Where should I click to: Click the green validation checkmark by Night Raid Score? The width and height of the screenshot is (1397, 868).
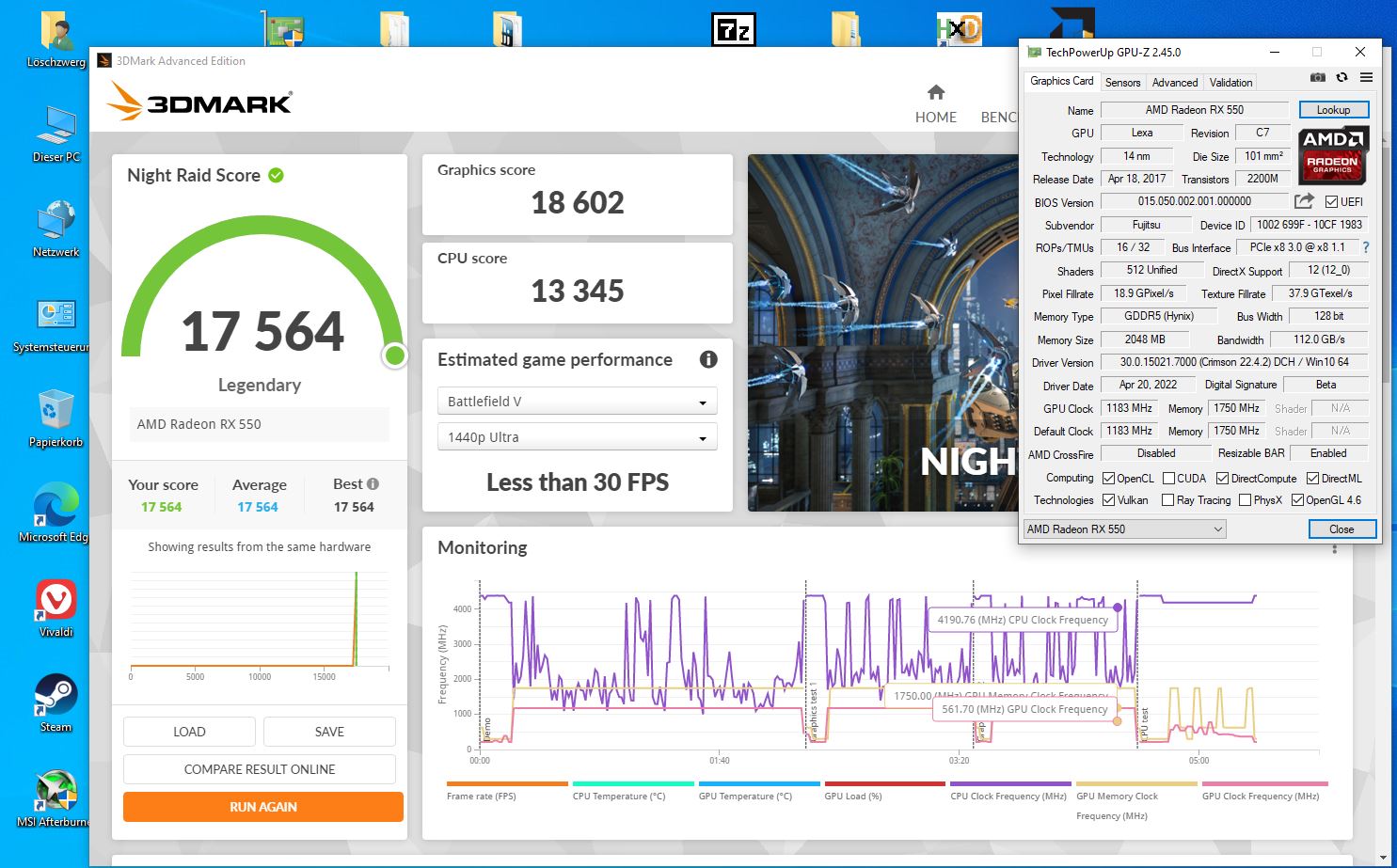276,175
